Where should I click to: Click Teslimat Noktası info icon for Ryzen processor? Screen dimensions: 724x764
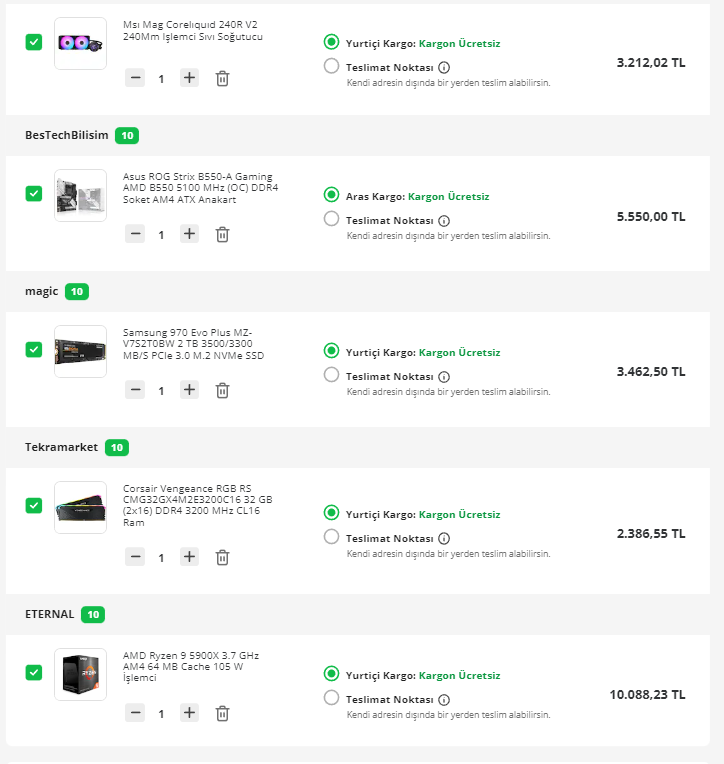(x=444, y=700)
